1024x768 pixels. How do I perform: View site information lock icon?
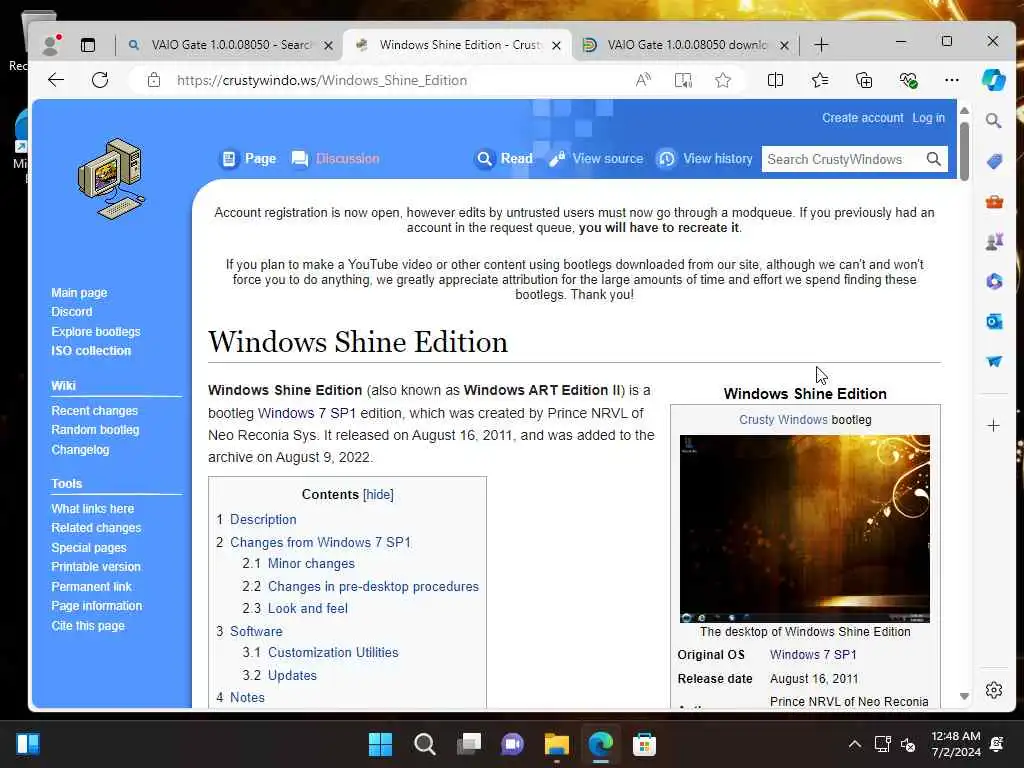(153, 80)
